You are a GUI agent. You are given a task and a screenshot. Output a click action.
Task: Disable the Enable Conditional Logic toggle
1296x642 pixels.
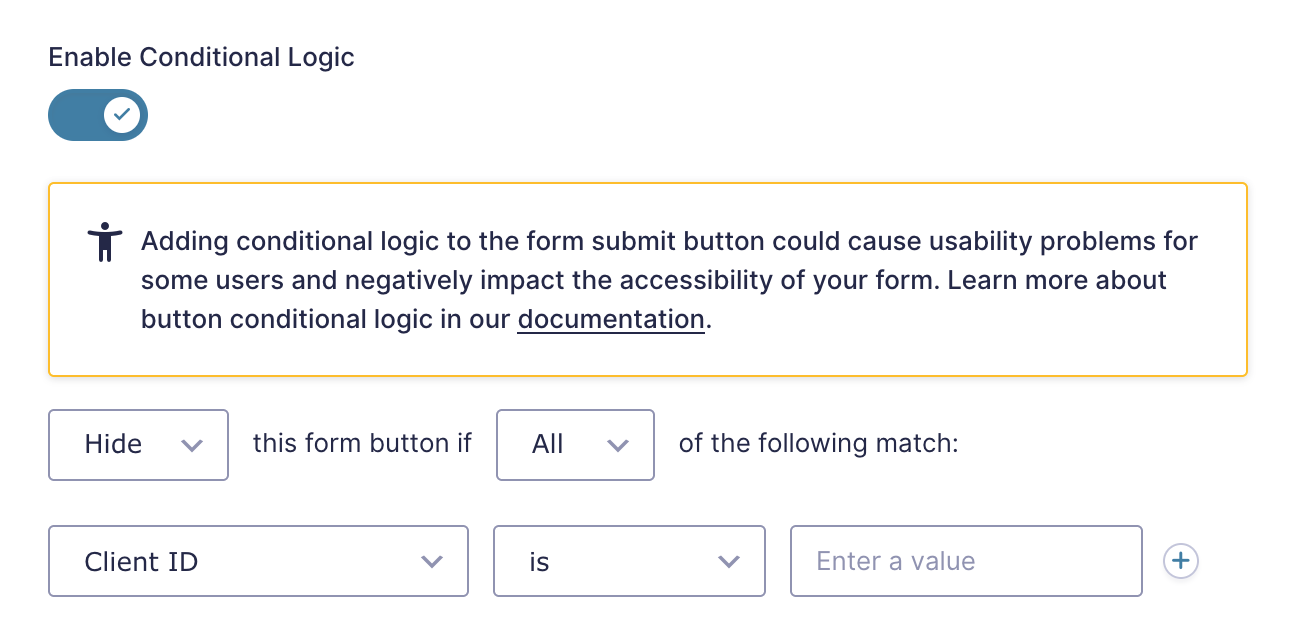point(98,115)
